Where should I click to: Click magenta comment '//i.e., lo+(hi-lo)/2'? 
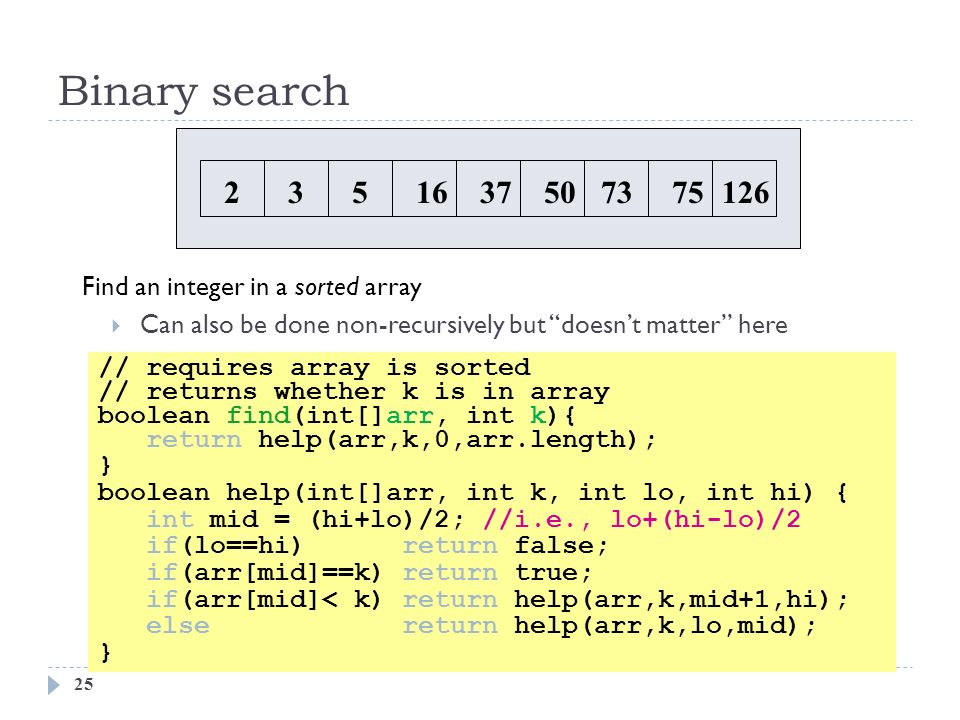pyautogui.click(x=642, y=520)
